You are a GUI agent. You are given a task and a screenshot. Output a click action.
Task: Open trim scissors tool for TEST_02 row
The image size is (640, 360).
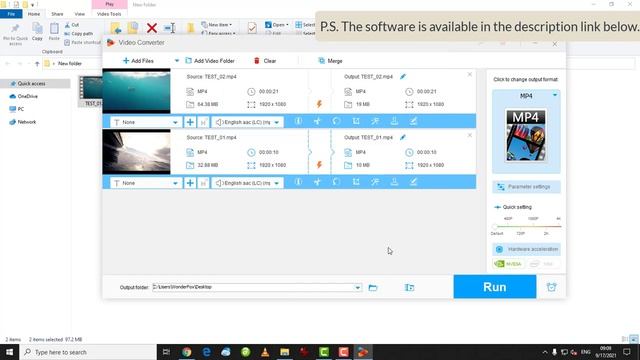pyautogui.click(x=318, y=121)
